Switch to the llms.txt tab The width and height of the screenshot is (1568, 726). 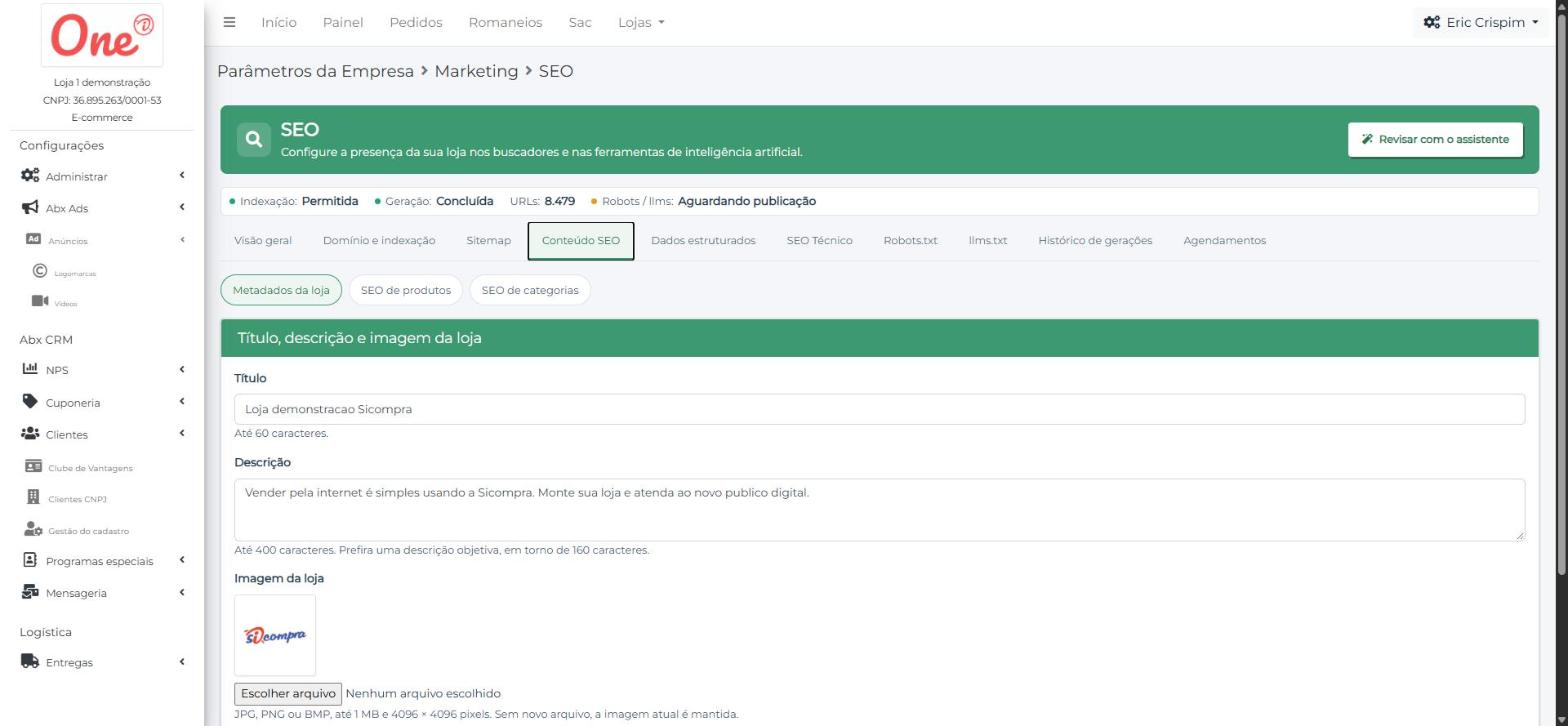[988, 240]
